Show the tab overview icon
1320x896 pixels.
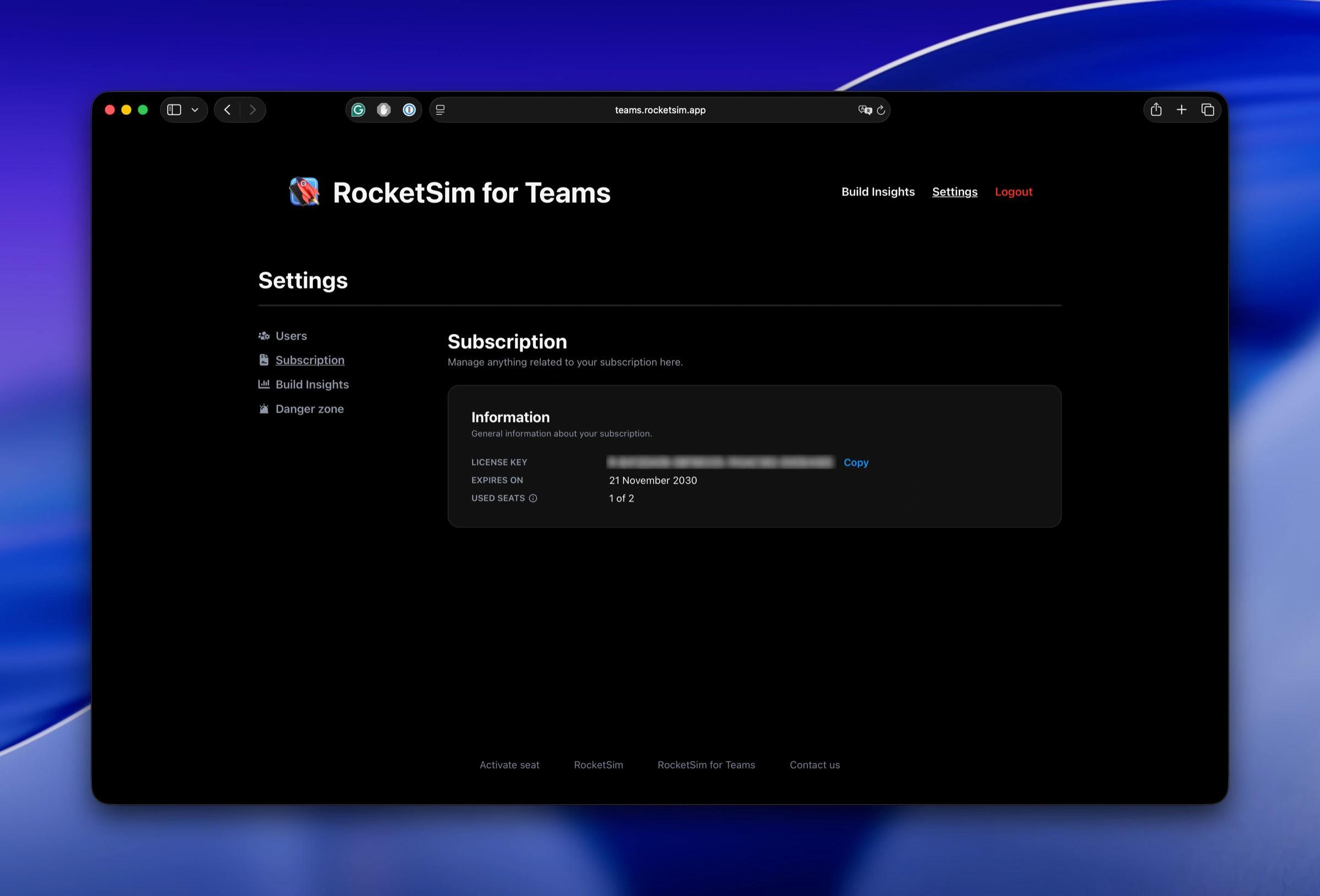pyautogui.click(x=1208, y=109)
